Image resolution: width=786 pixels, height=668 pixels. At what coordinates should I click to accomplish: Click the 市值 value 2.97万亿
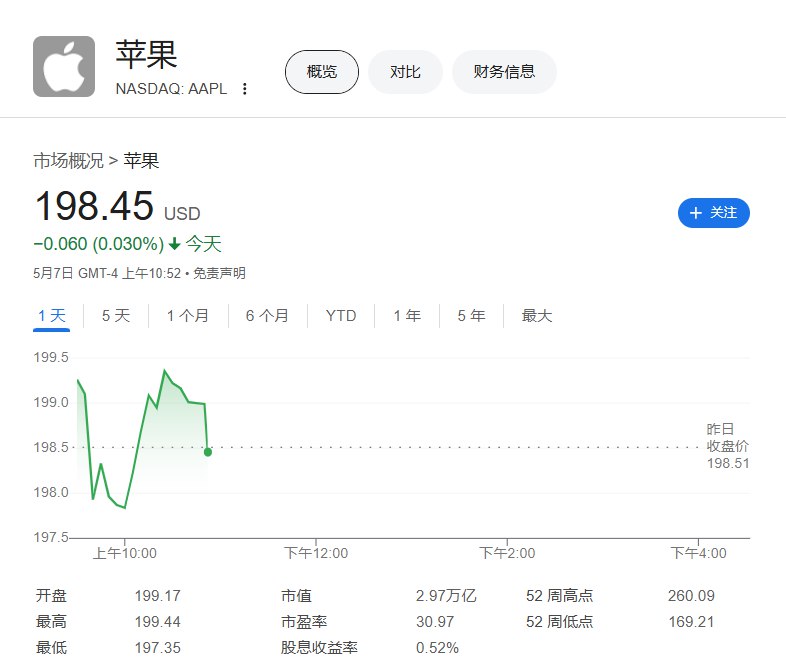[446, 595]
